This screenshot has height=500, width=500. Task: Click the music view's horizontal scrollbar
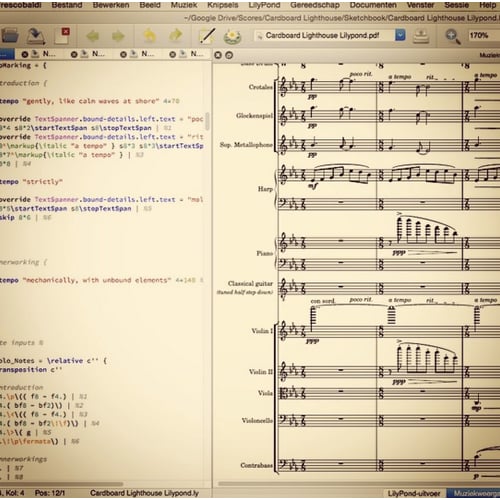pyautogui.click(x=358, y=484)
